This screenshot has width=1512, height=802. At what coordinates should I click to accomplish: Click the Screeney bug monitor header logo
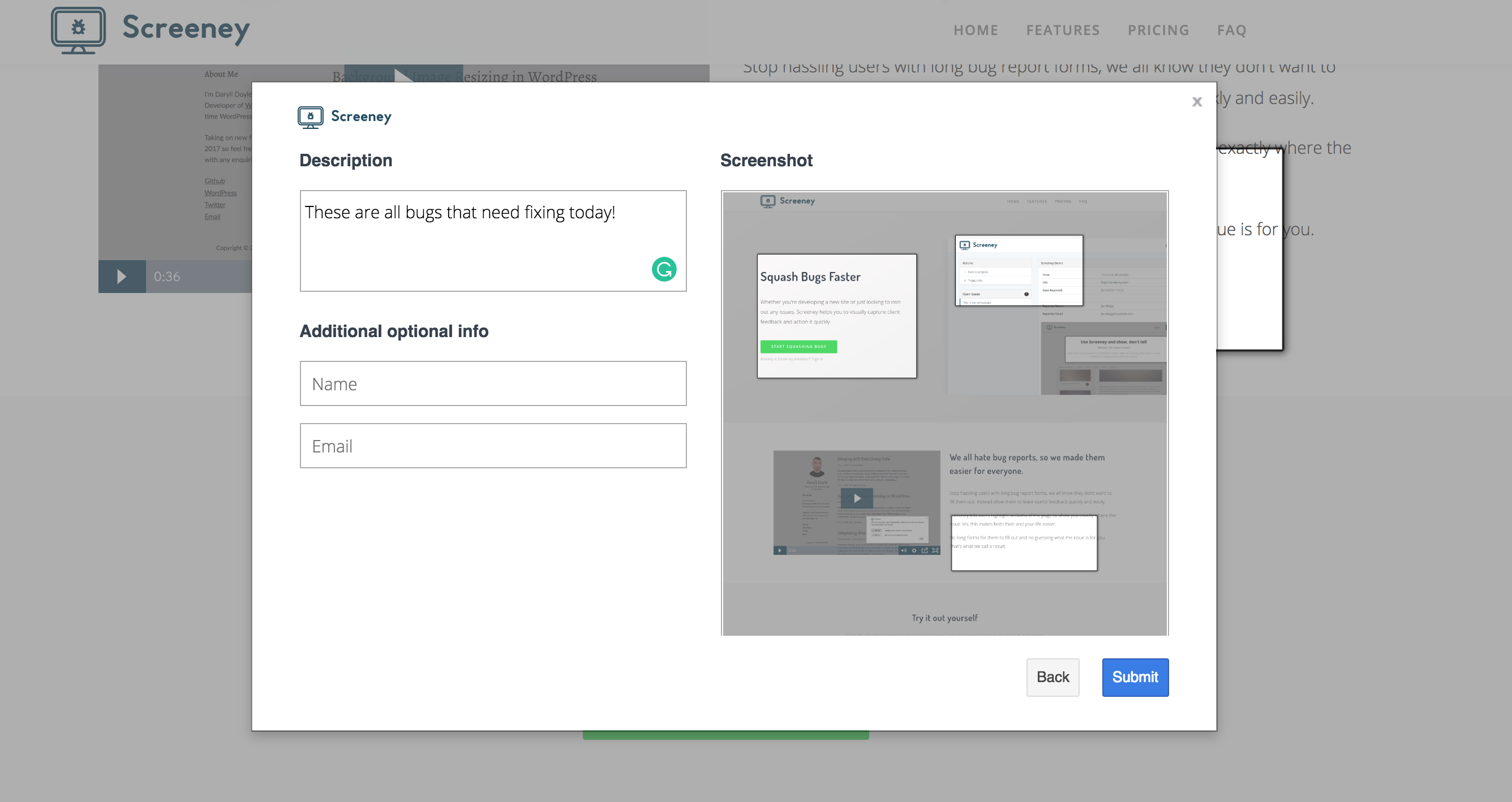pos(78,29)
